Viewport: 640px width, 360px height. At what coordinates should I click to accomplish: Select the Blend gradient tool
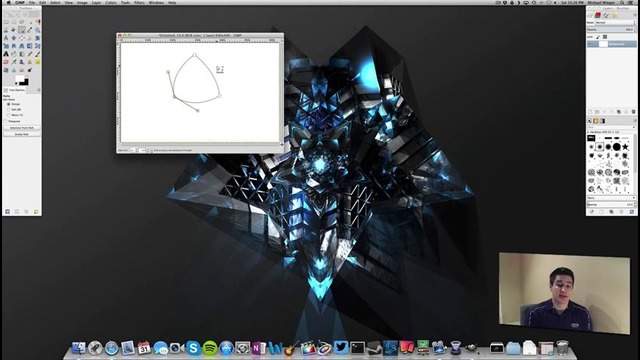tap(22, 54)
